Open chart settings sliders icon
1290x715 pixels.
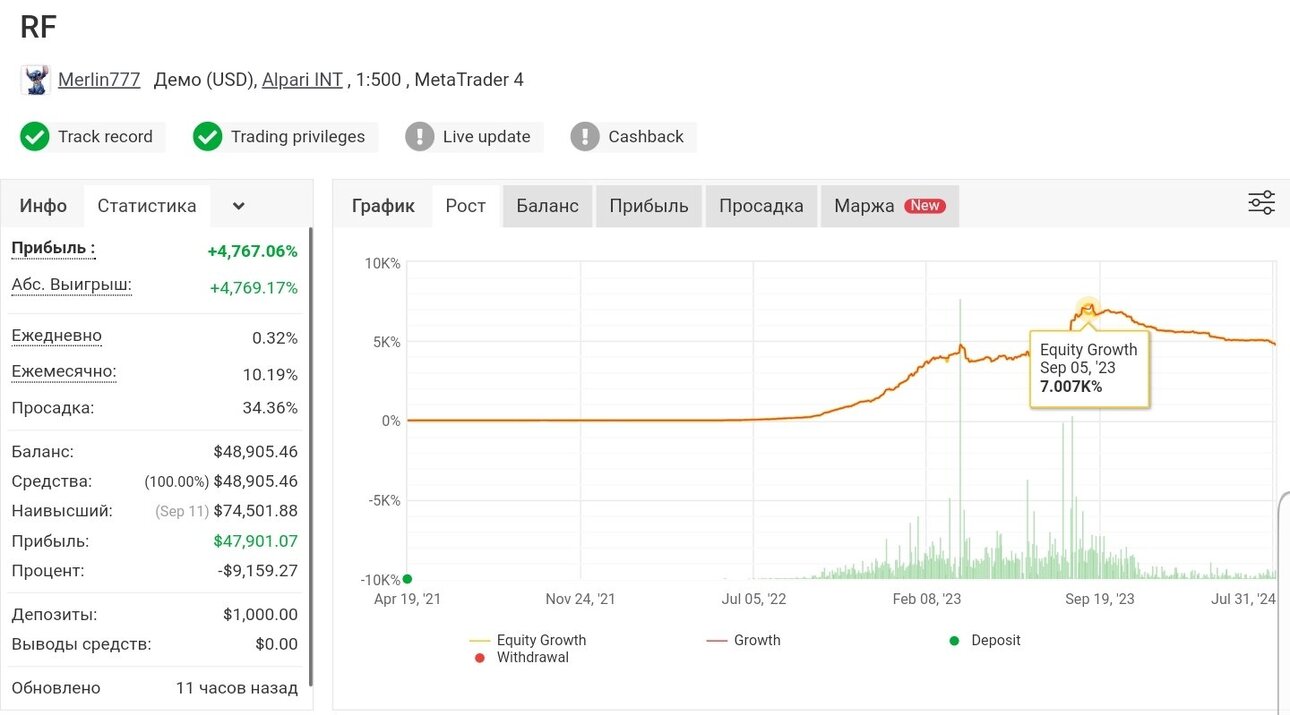pos(1262,203)
